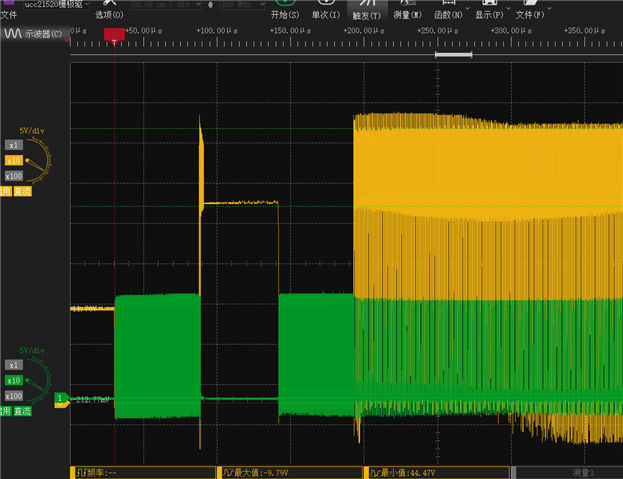The height and width of the screenshot is (479, 623).
Task: Click the 最大值 -9.79V measurement box
Action: click(x=290, y=473)
